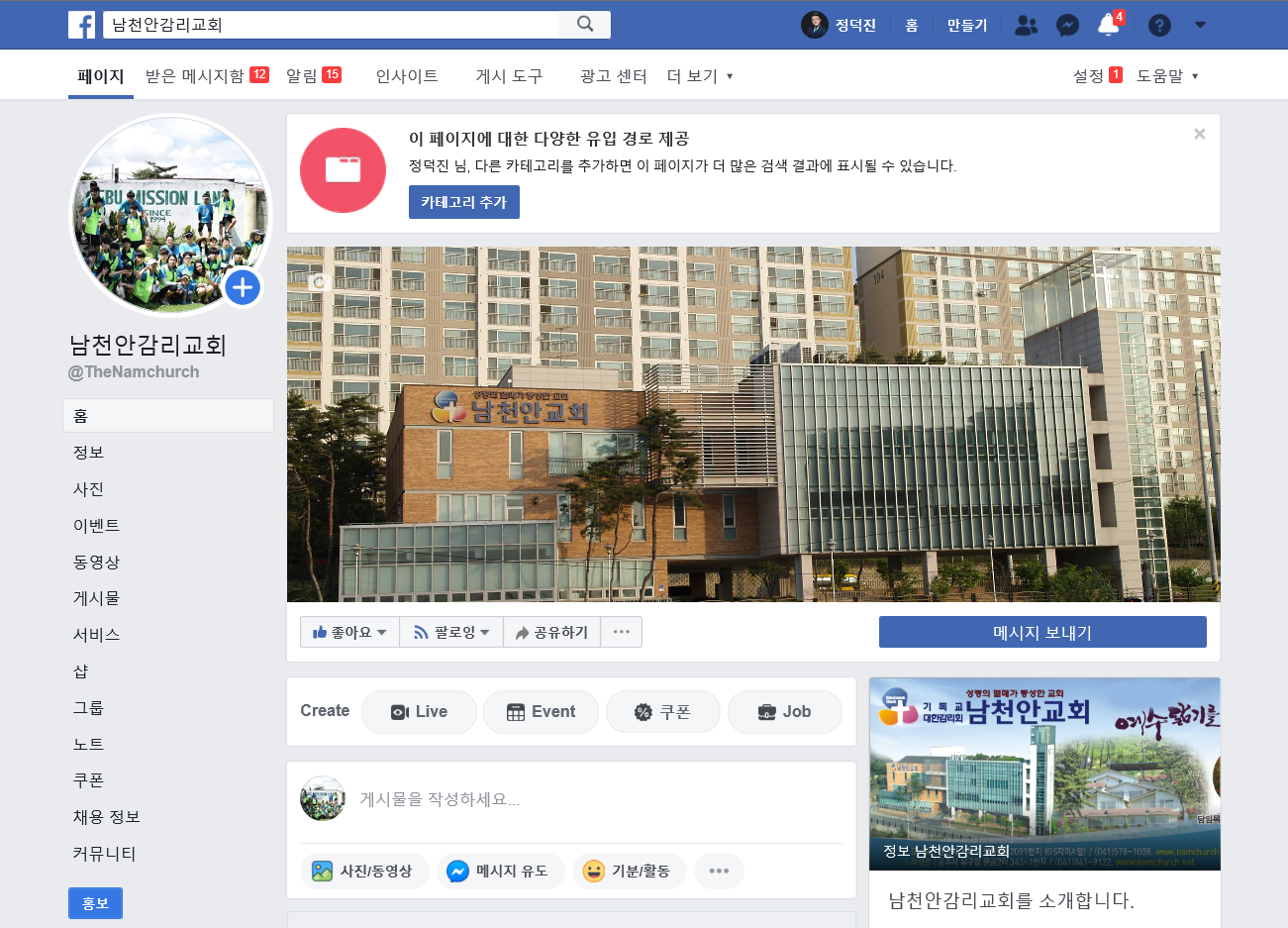Open the 설정 page settings

point(1097,76)
